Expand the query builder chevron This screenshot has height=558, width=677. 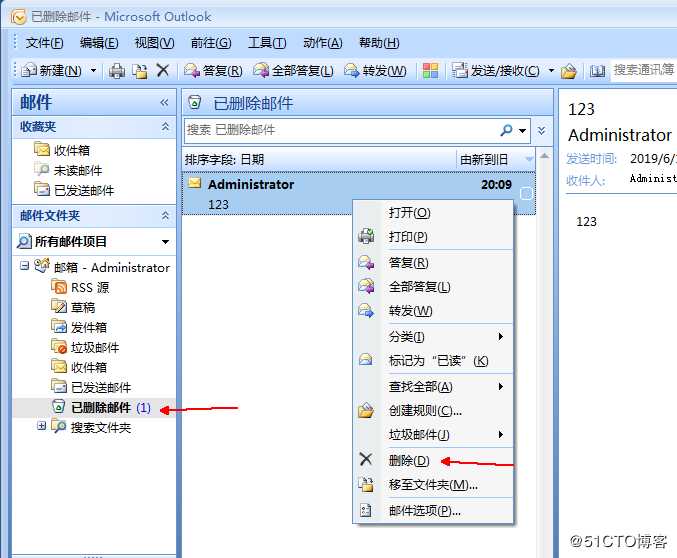click(x=541, y=130)
